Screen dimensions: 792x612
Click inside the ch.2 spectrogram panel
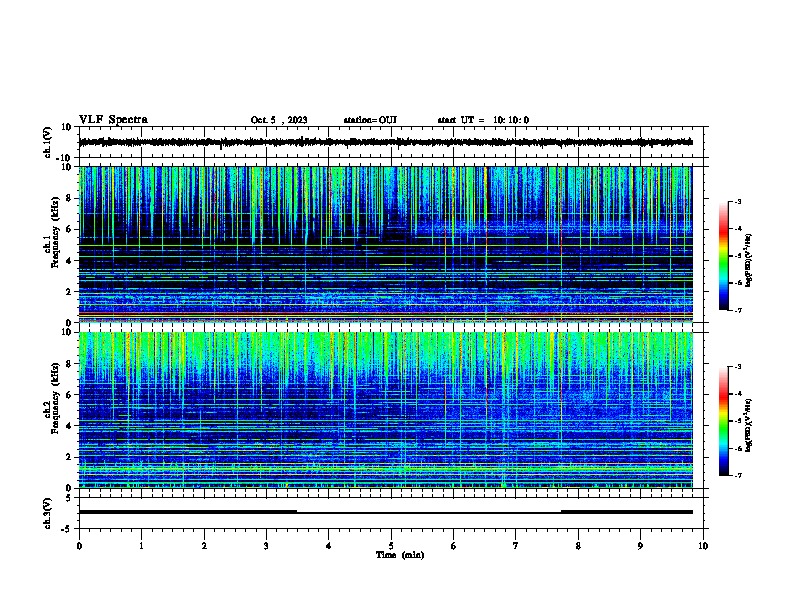click(385, 410)
